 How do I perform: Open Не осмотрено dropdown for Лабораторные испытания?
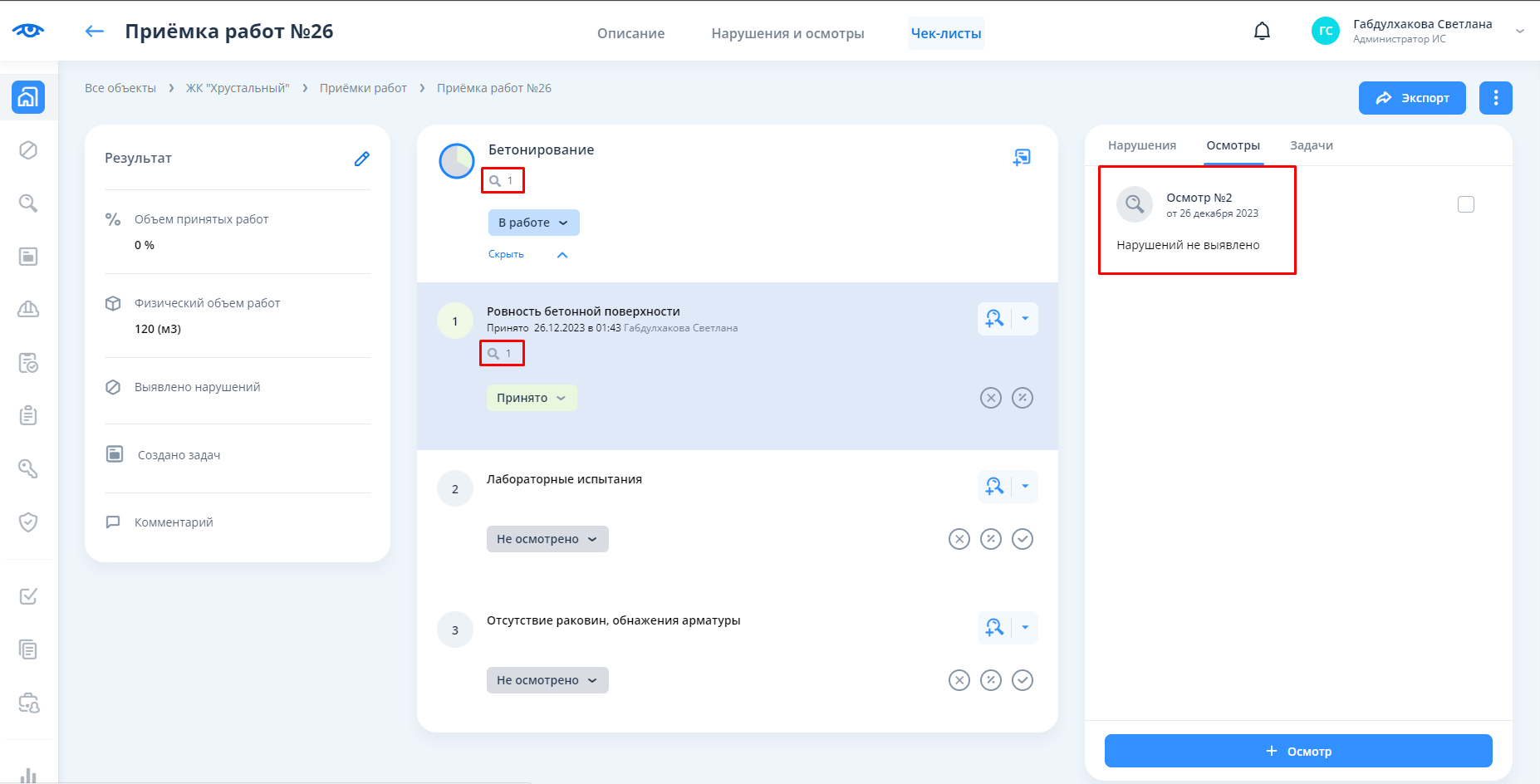pyautogui.click(x=547, y=539)
